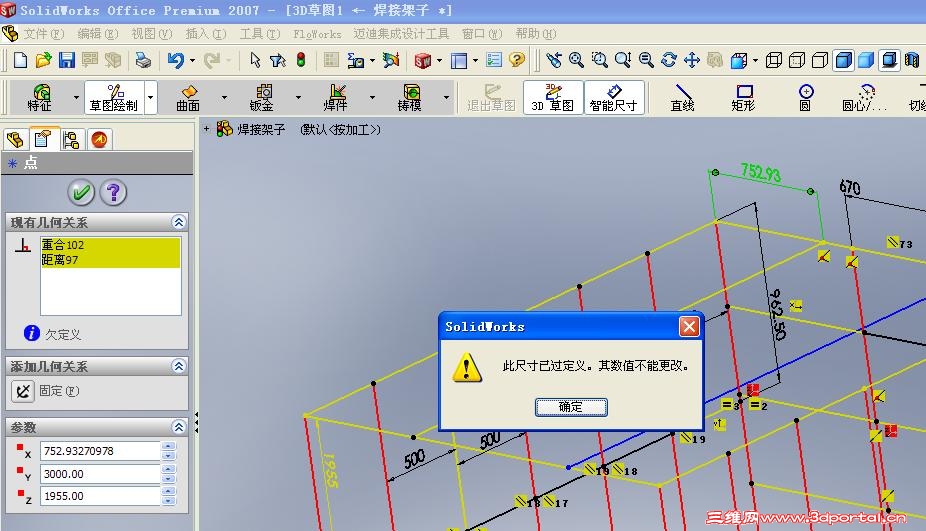Image resolution: width=926 pixels, height=531 pixels.
Task: Toggle Shadows in Shaded Mode
Action: coord(889,60)
